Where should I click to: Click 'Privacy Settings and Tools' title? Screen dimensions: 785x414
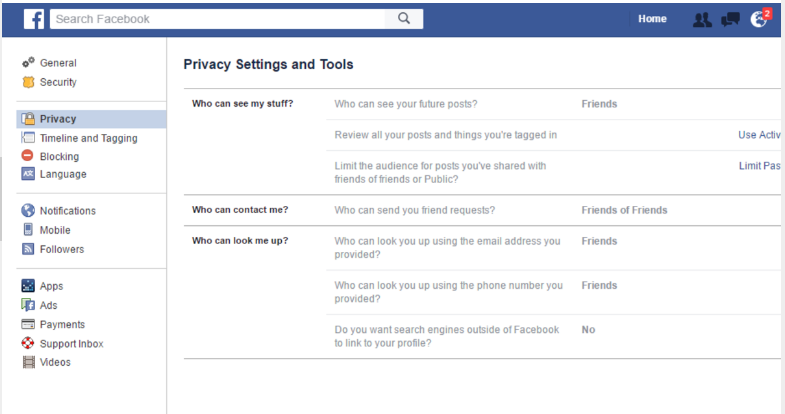(268, 65)
